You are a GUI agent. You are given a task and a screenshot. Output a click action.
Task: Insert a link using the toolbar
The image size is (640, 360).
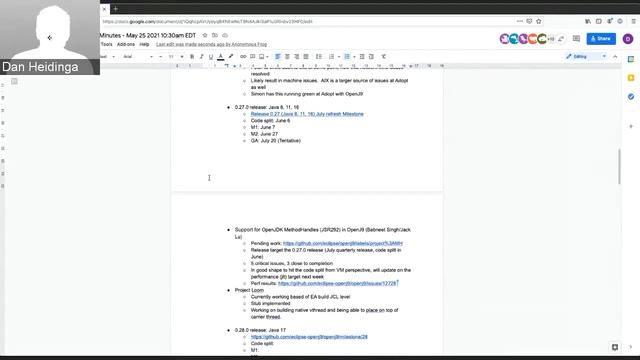point(243,57)
